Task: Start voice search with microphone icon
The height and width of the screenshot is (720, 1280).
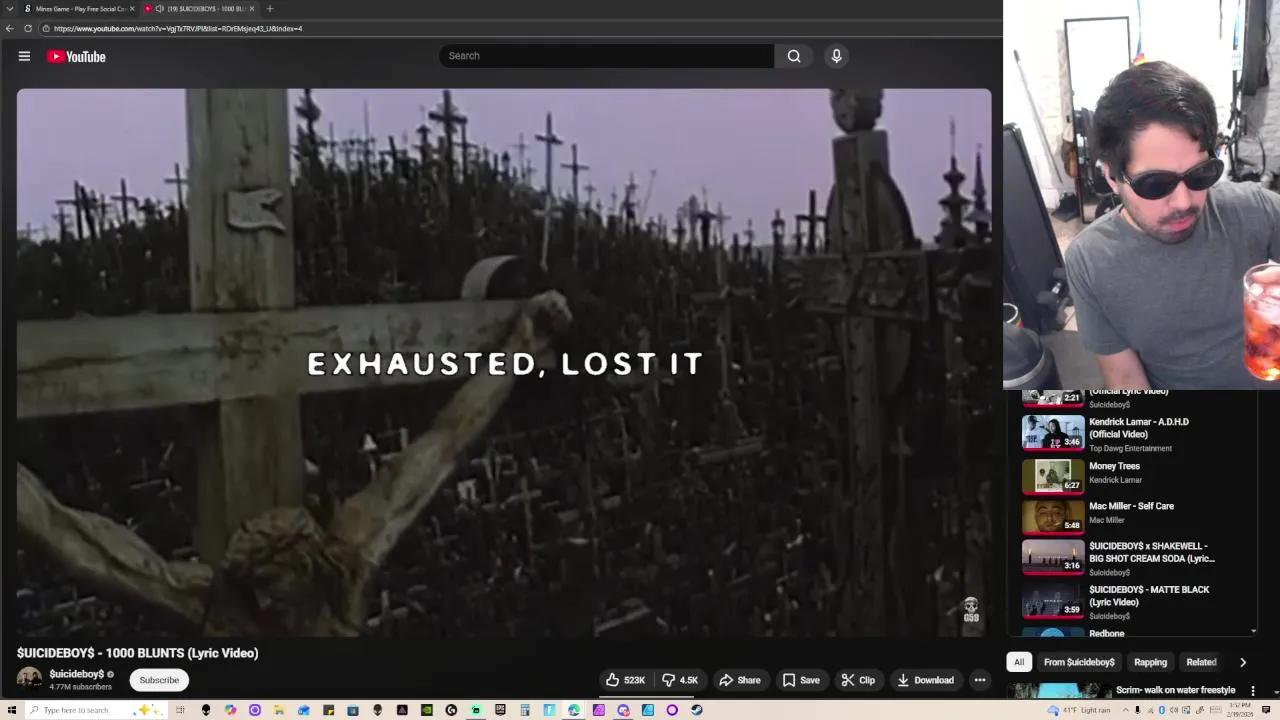Action: pyautogui.click(x=837, y=56)
